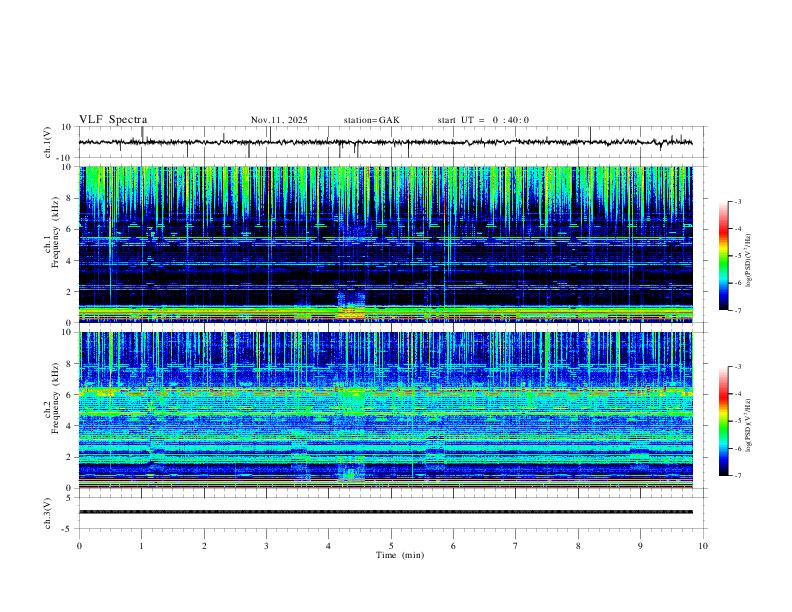Click the '-7' label on ch.2 color scale

pyautogui.click(x=738, y=476)
